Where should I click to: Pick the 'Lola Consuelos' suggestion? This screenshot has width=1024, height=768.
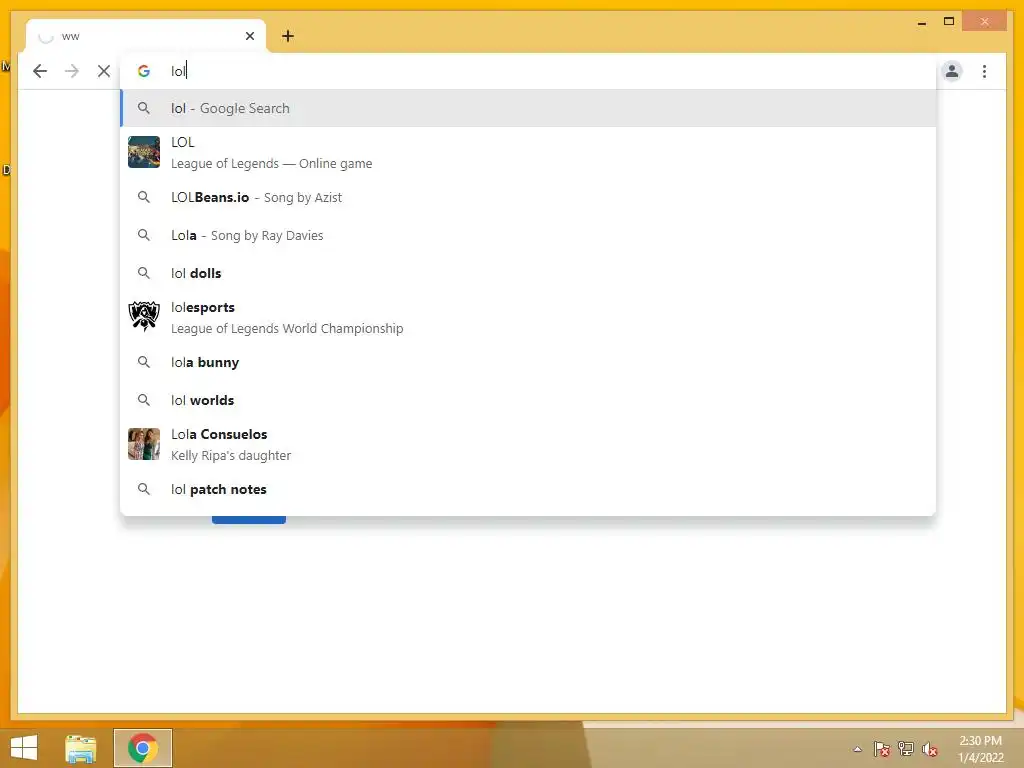click(x=528, y=444)
